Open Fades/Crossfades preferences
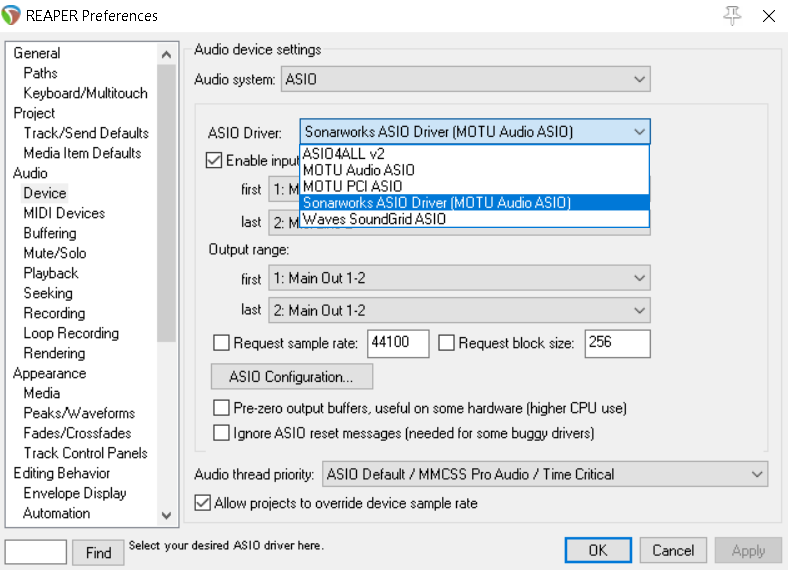The height and width of the screenshot is (570, 788). [x=77, y=433]
